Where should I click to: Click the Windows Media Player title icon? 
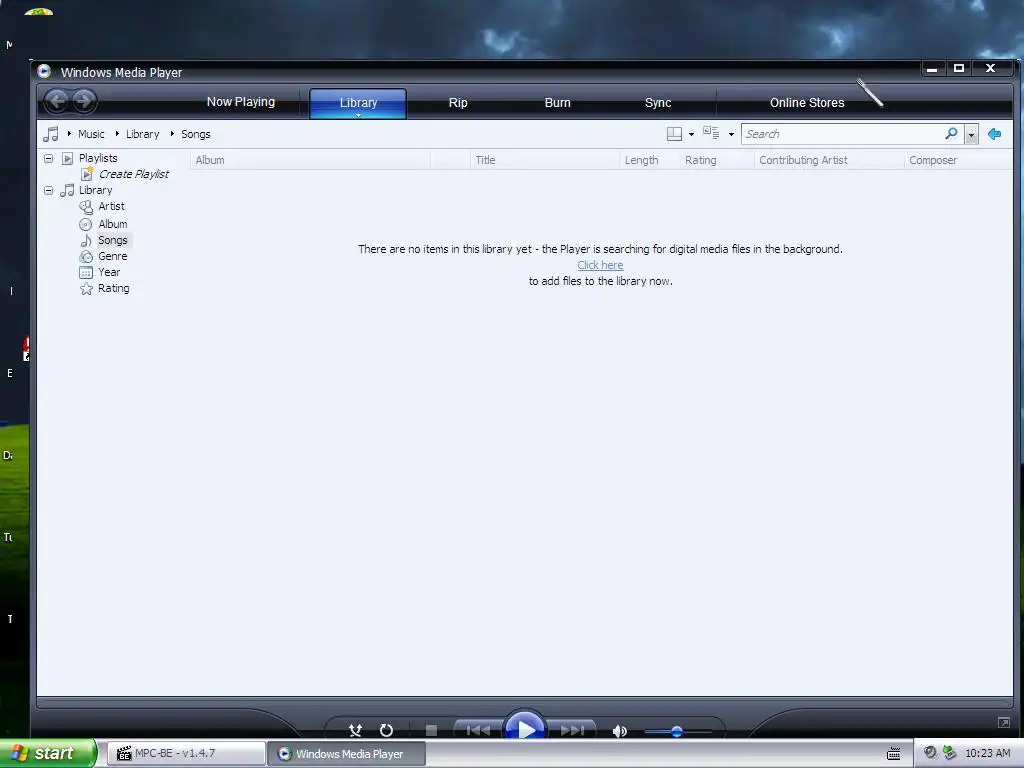pos(44,71)
